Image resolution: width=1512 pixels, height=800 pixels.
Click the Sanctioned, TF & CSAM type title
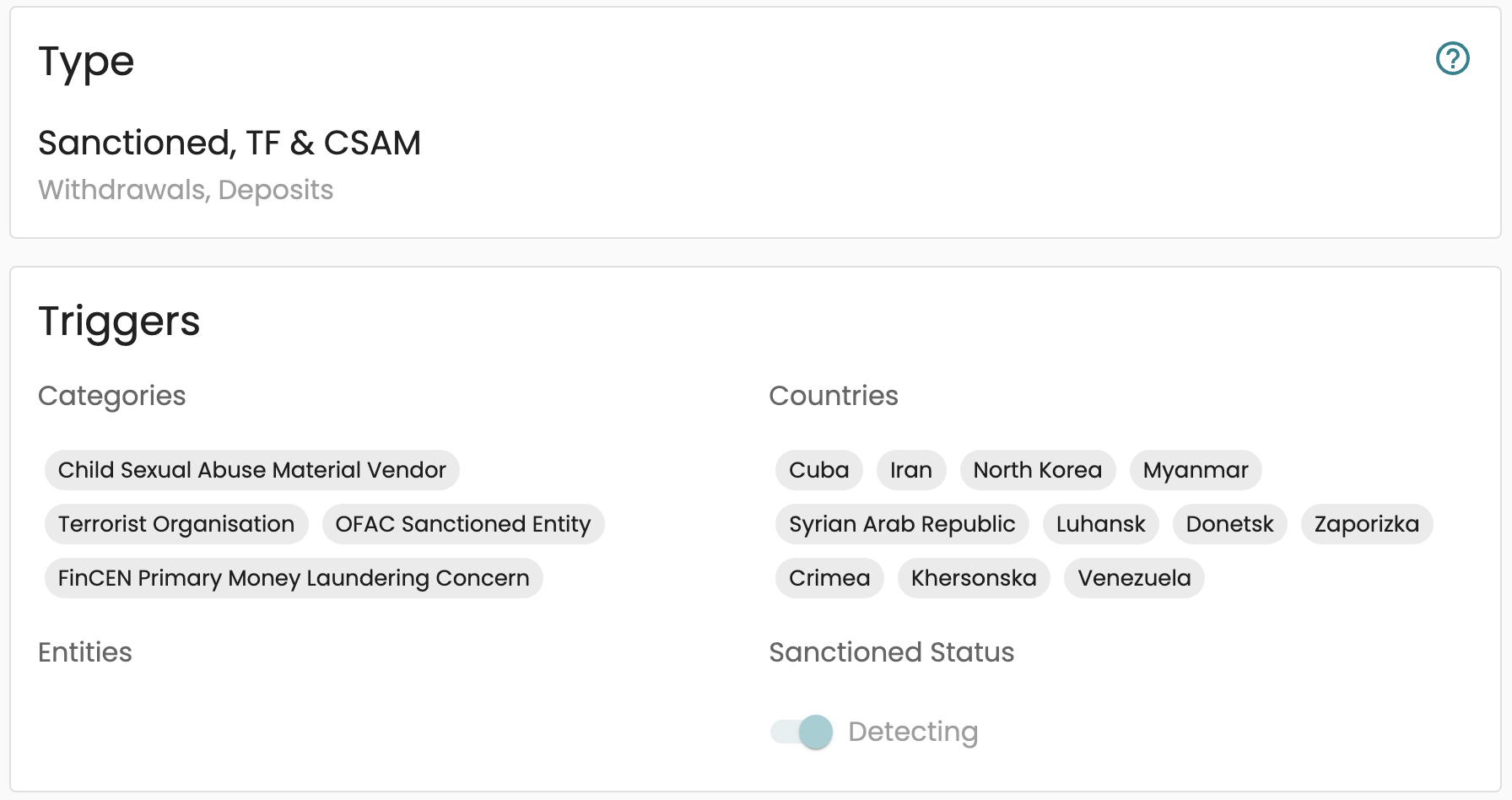click(229, 143)
